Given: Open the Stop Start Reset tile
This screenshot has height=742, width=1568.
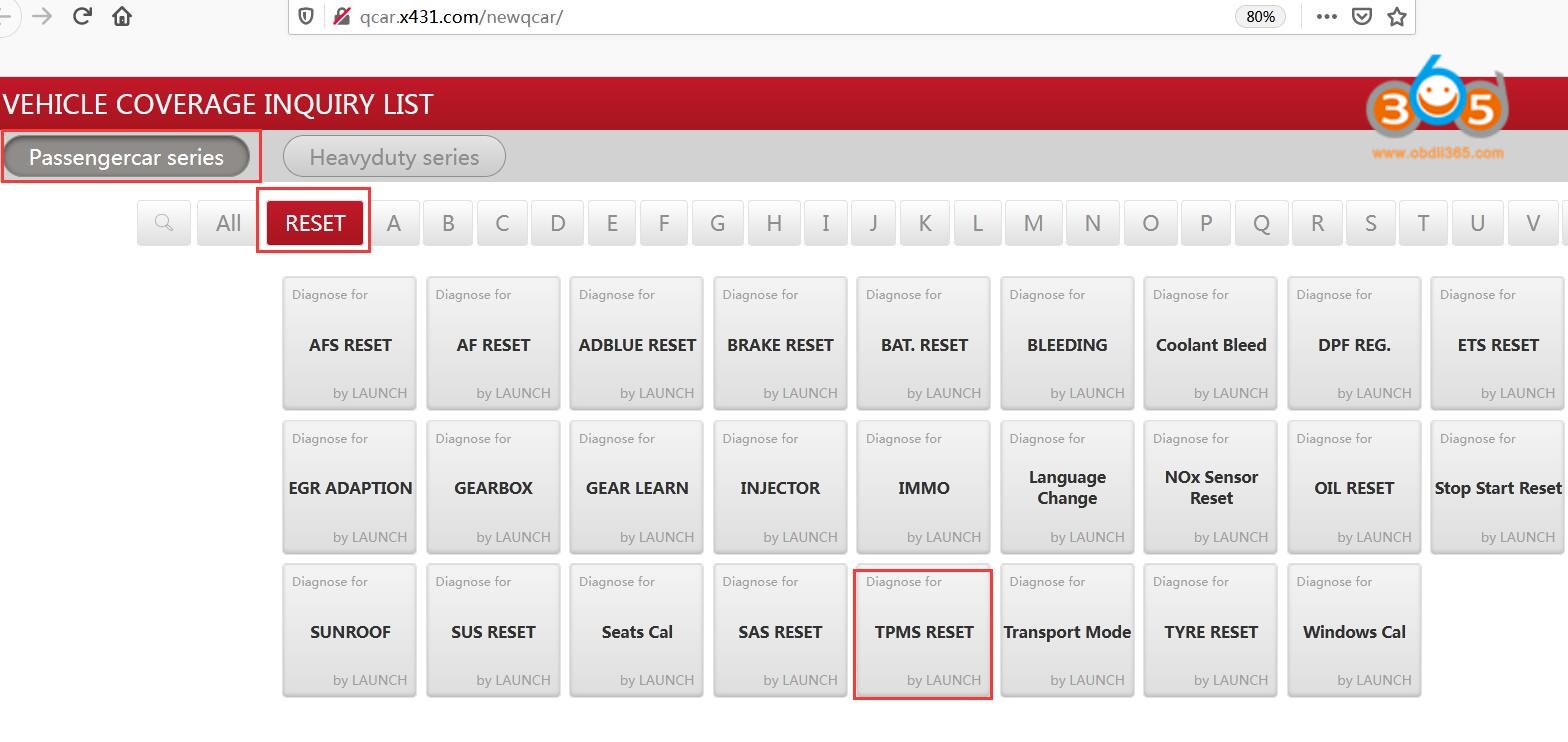Looking at the screenshot, I should pyautogui.click(x=1498, y=487).
